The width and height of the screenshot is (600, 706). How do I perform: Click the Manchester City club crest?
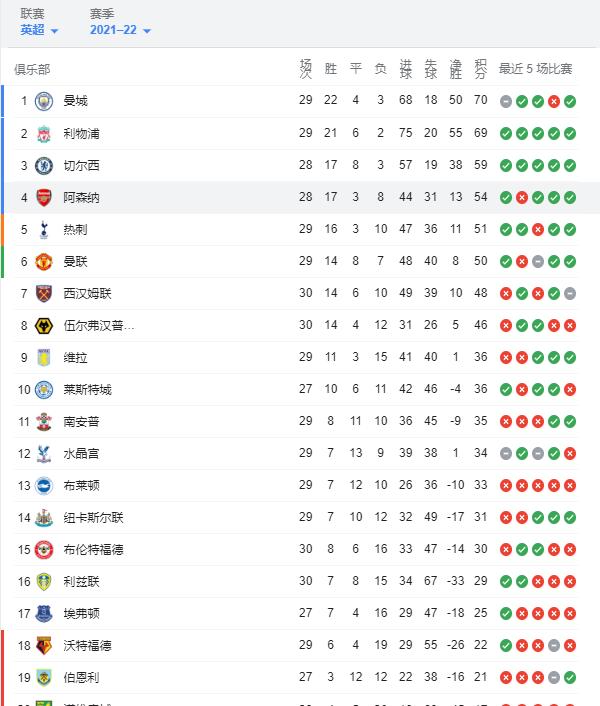pos(44,101)
